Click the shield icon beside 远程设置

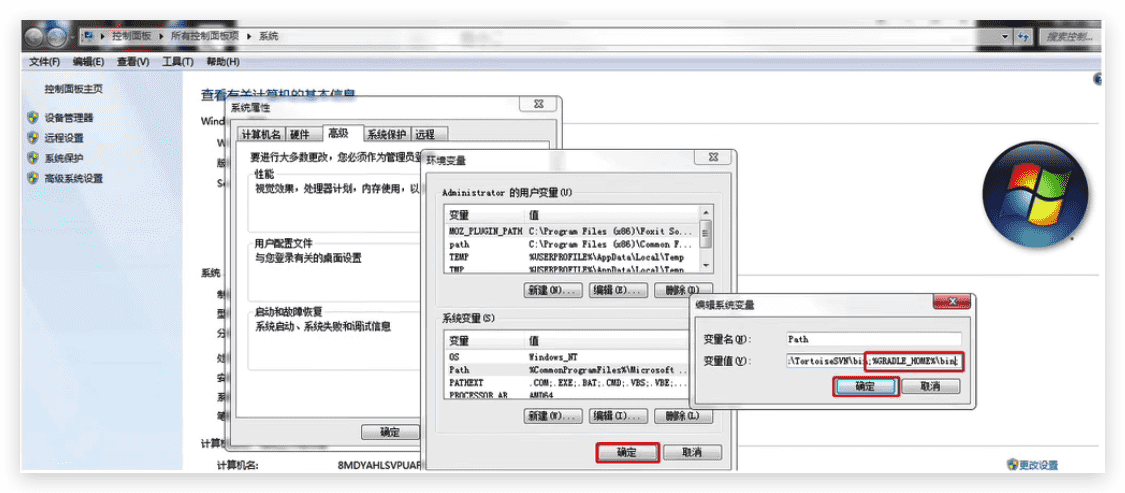coord(32,138)
